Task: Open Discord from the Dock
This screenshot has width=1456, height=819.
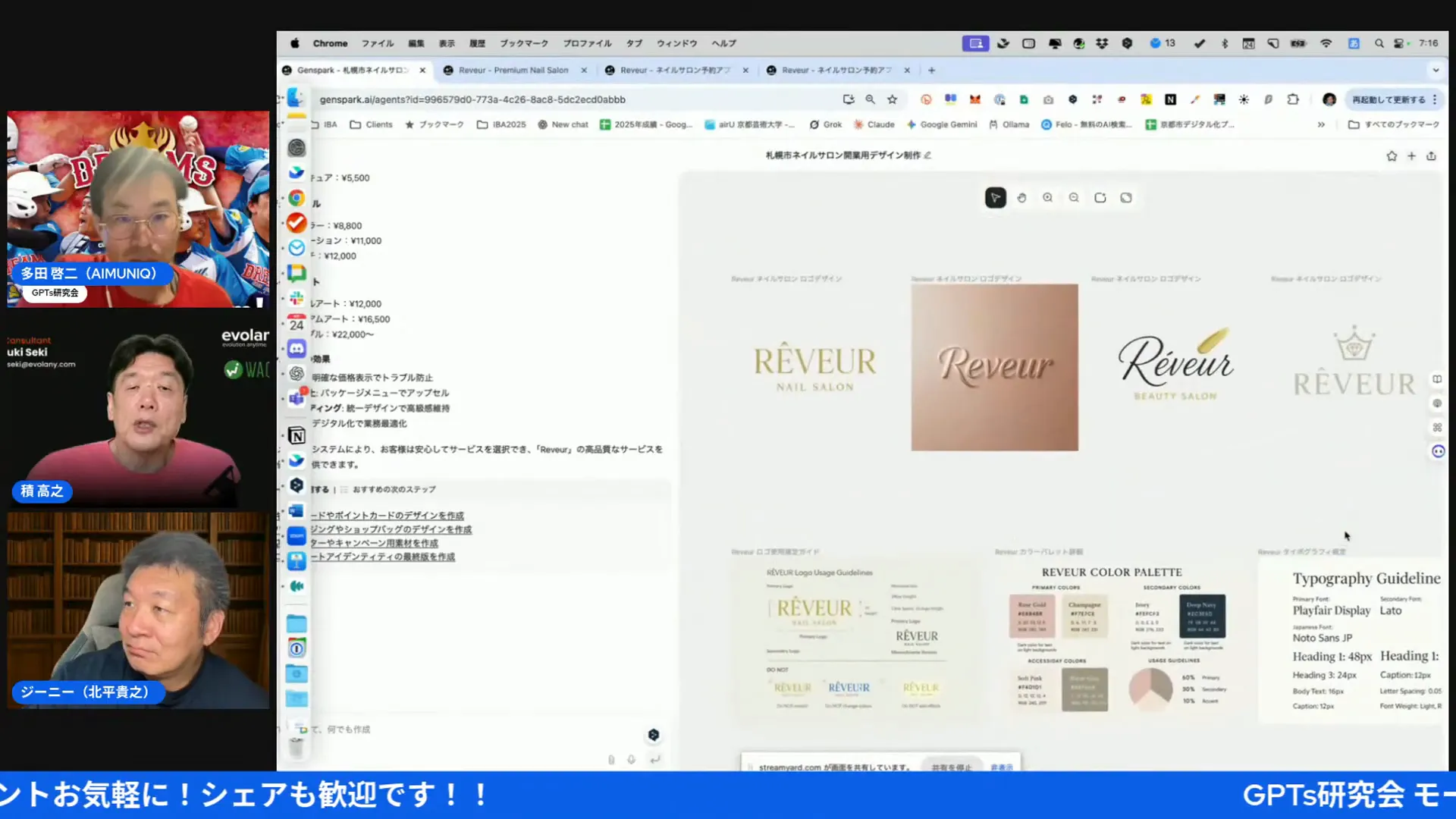Action: coord(297,349)
